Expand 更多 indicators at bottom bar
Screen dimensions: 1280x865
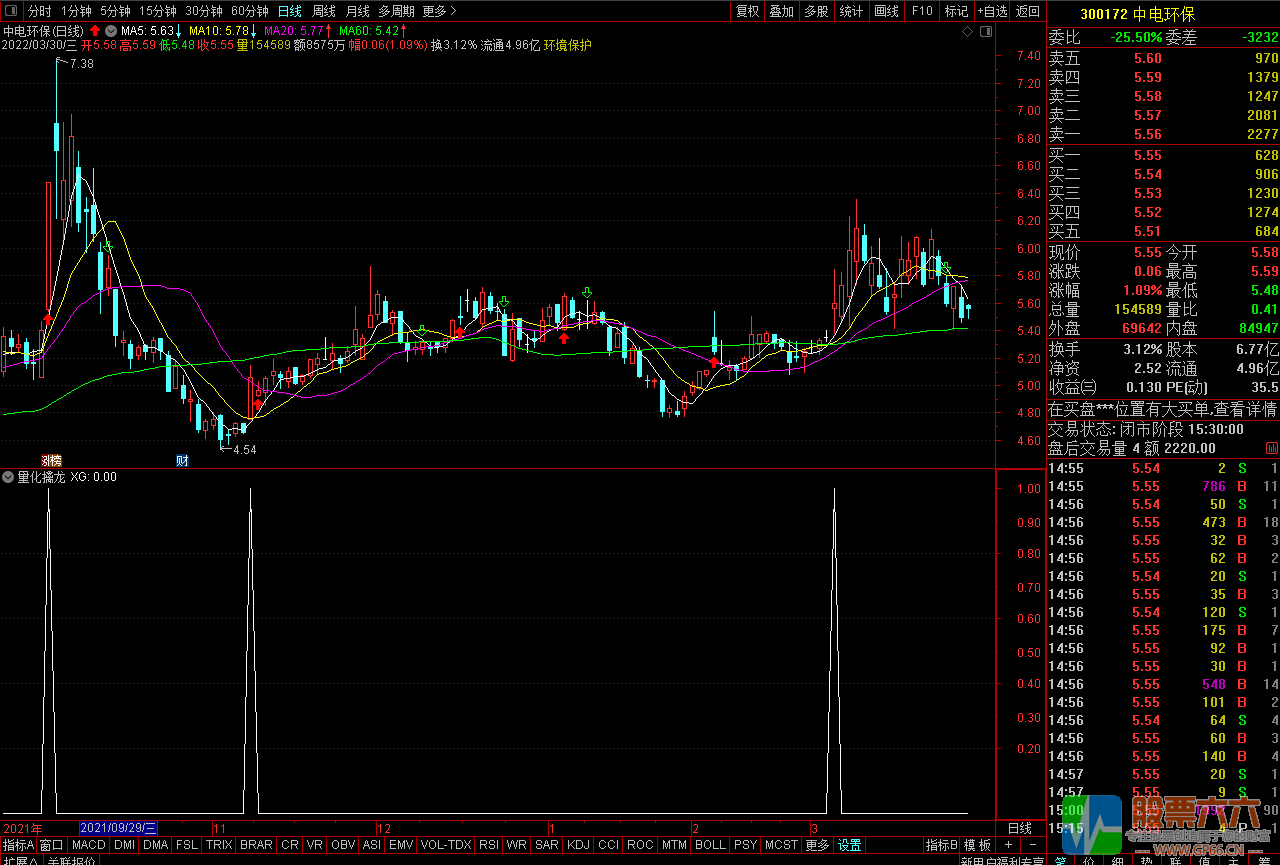[817, 845]
